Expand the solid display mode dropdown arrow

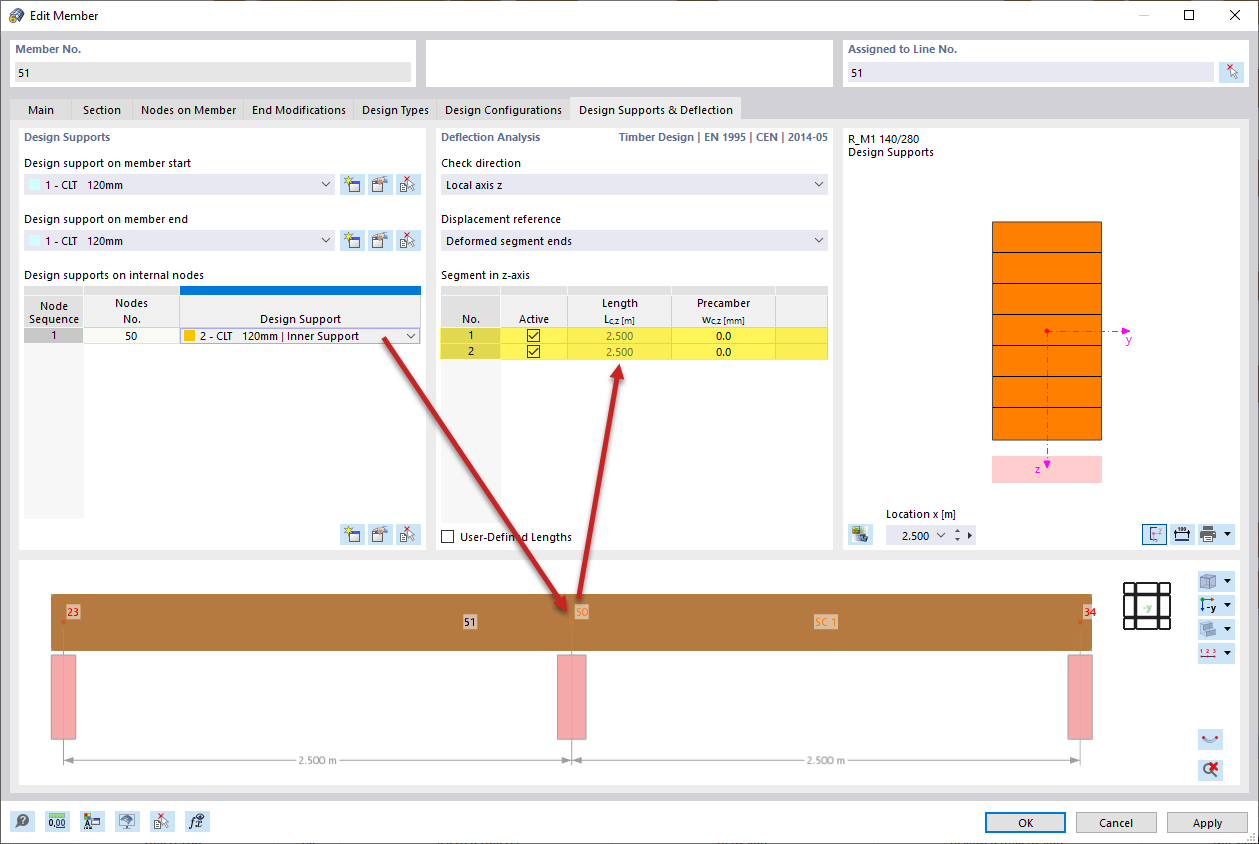click(x=1227, y=630)
